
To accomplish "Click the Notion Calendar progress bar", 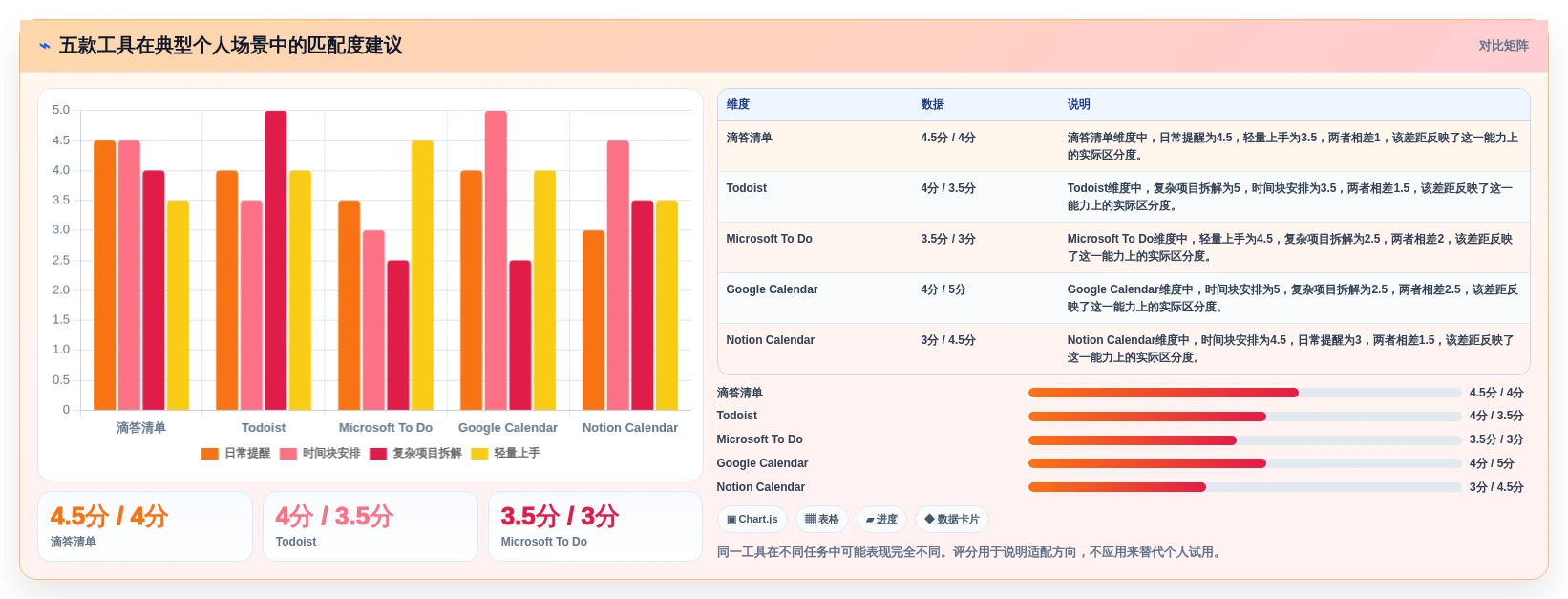I will [1244, 487].
